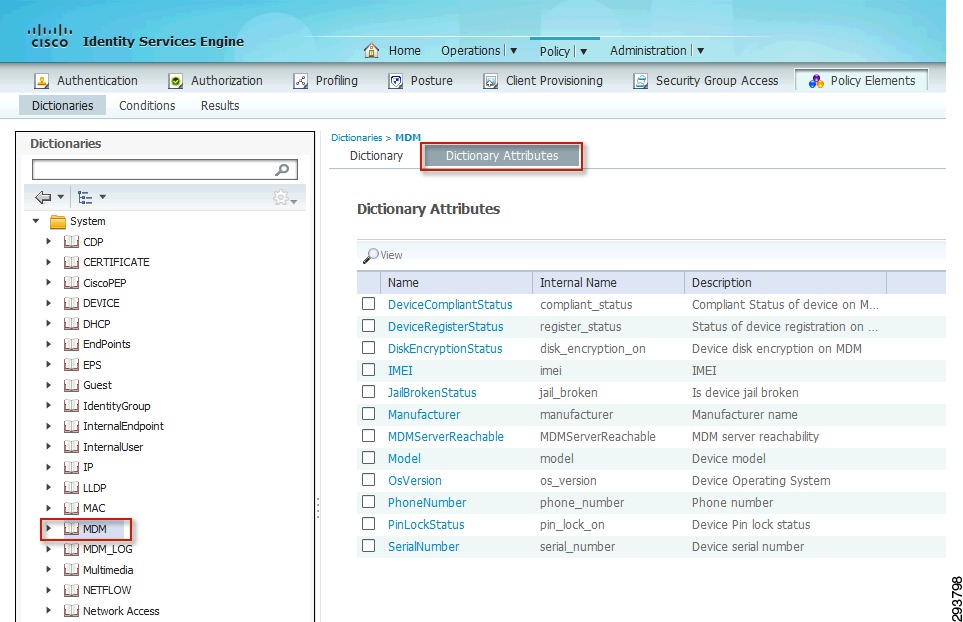The image size is (963, 622).
Task: Check the DeviceRegisterStatus checkbox
Action: pyautogui.click(x=368, y=325)
